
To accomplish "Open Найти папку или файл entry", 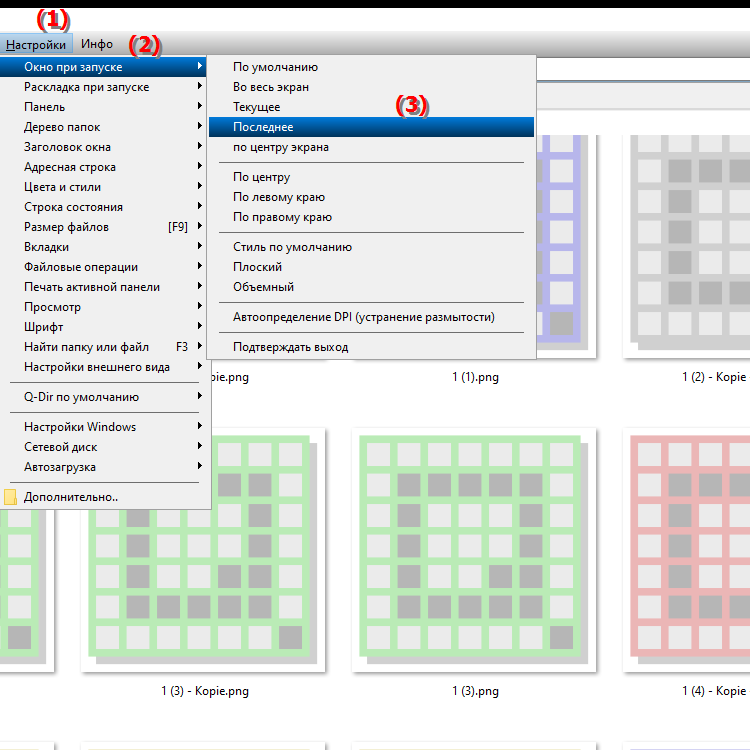I will (x=103, y=347).
